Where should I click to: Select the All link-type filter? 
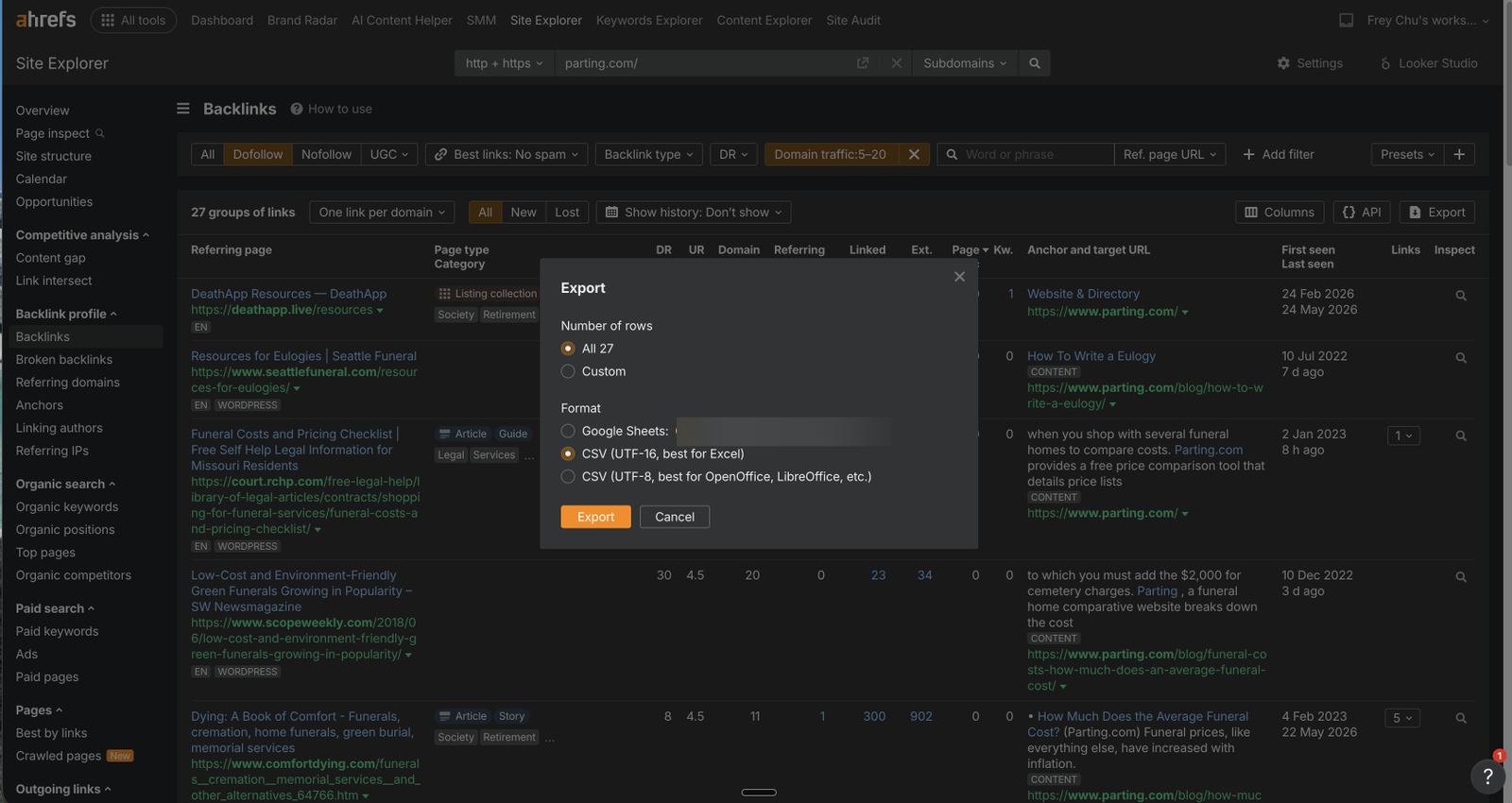click(208, 154)
